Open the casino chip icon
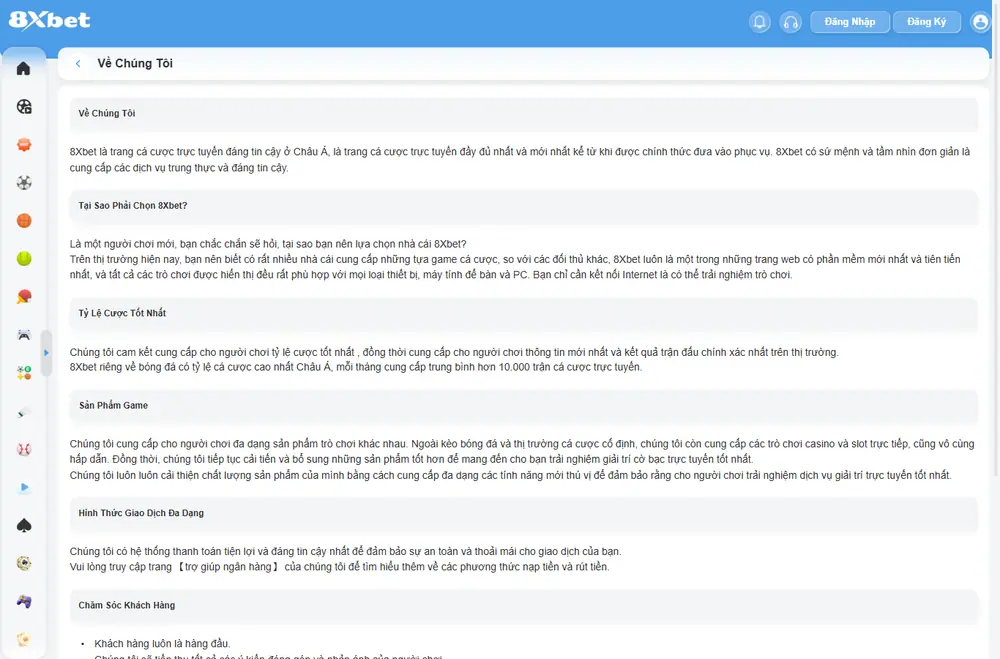 click(x=24, y=563)
